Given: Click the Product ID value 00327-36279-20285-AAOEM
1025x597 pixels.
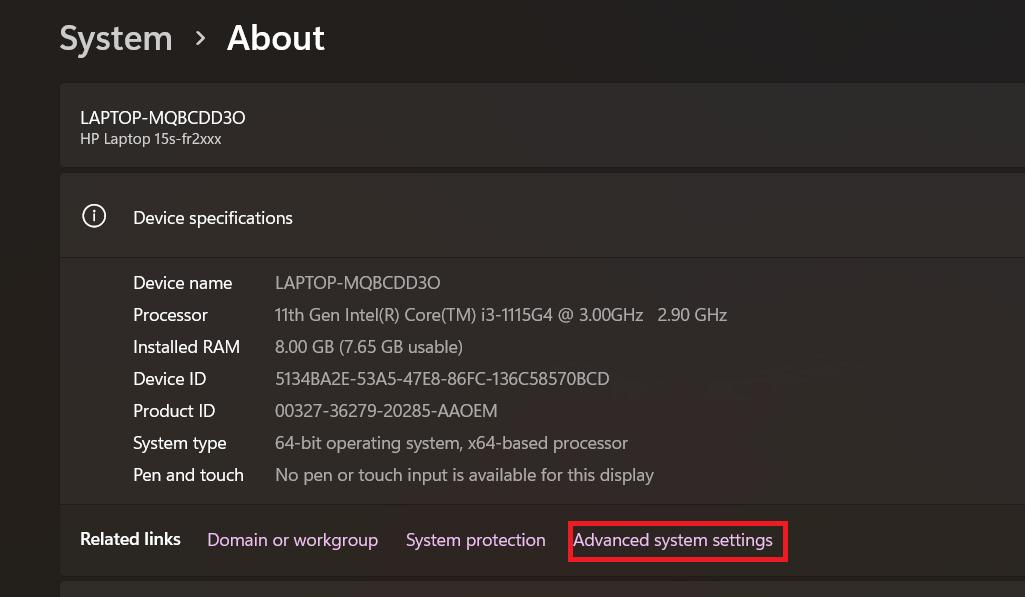Looking at the screenshot, I should [386, 411].
